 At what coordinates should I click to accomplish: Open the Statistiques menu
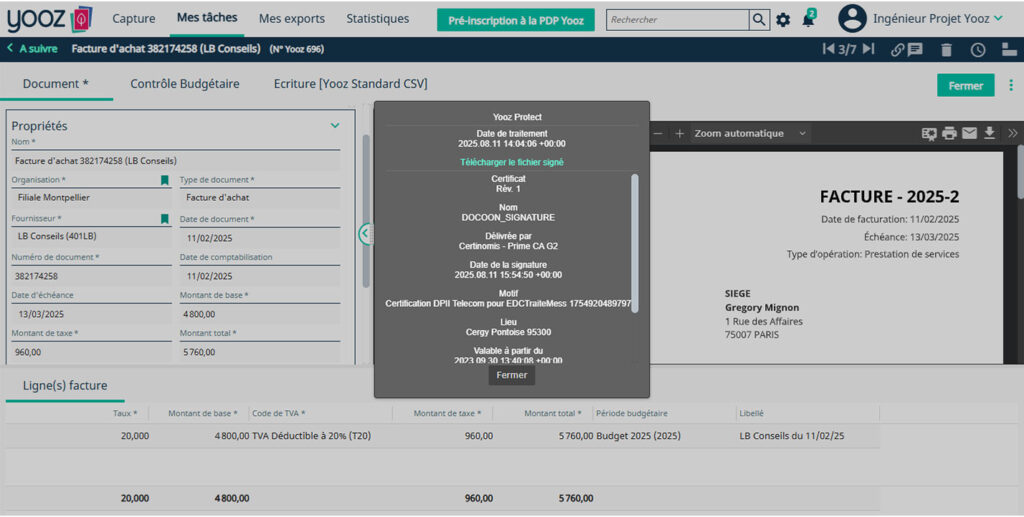377,19
